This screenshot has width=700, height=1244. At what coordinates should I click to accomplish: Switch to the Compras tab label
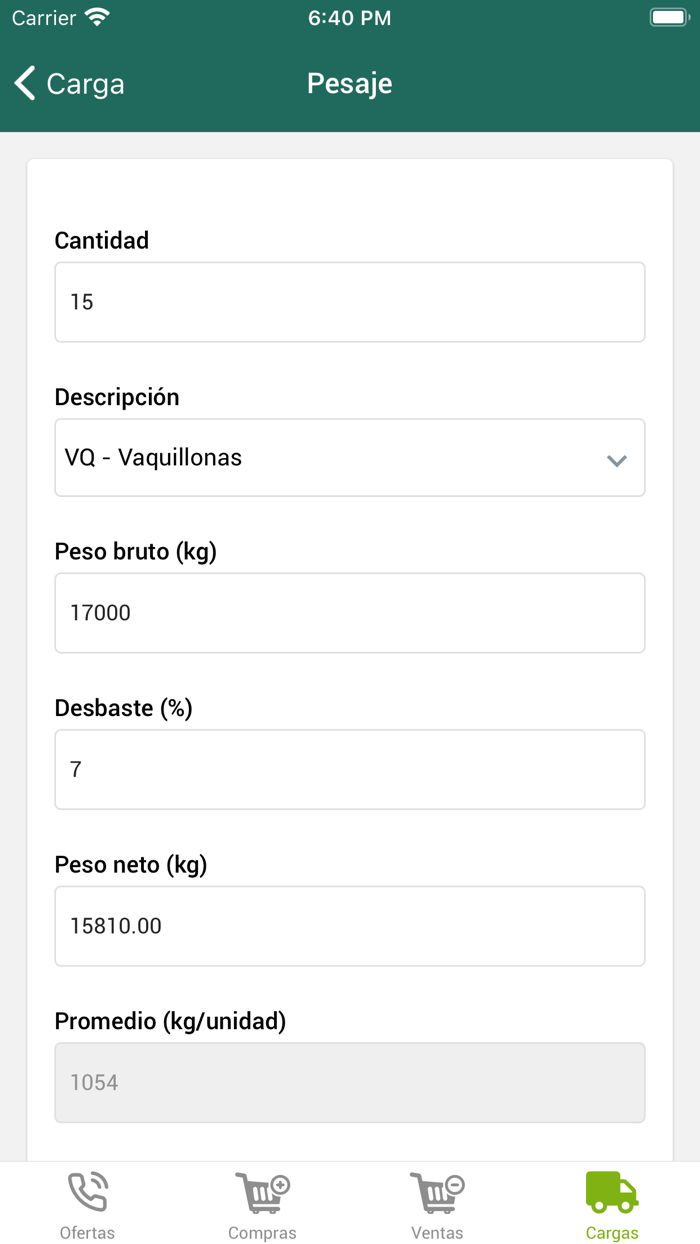click(262, 1233)
